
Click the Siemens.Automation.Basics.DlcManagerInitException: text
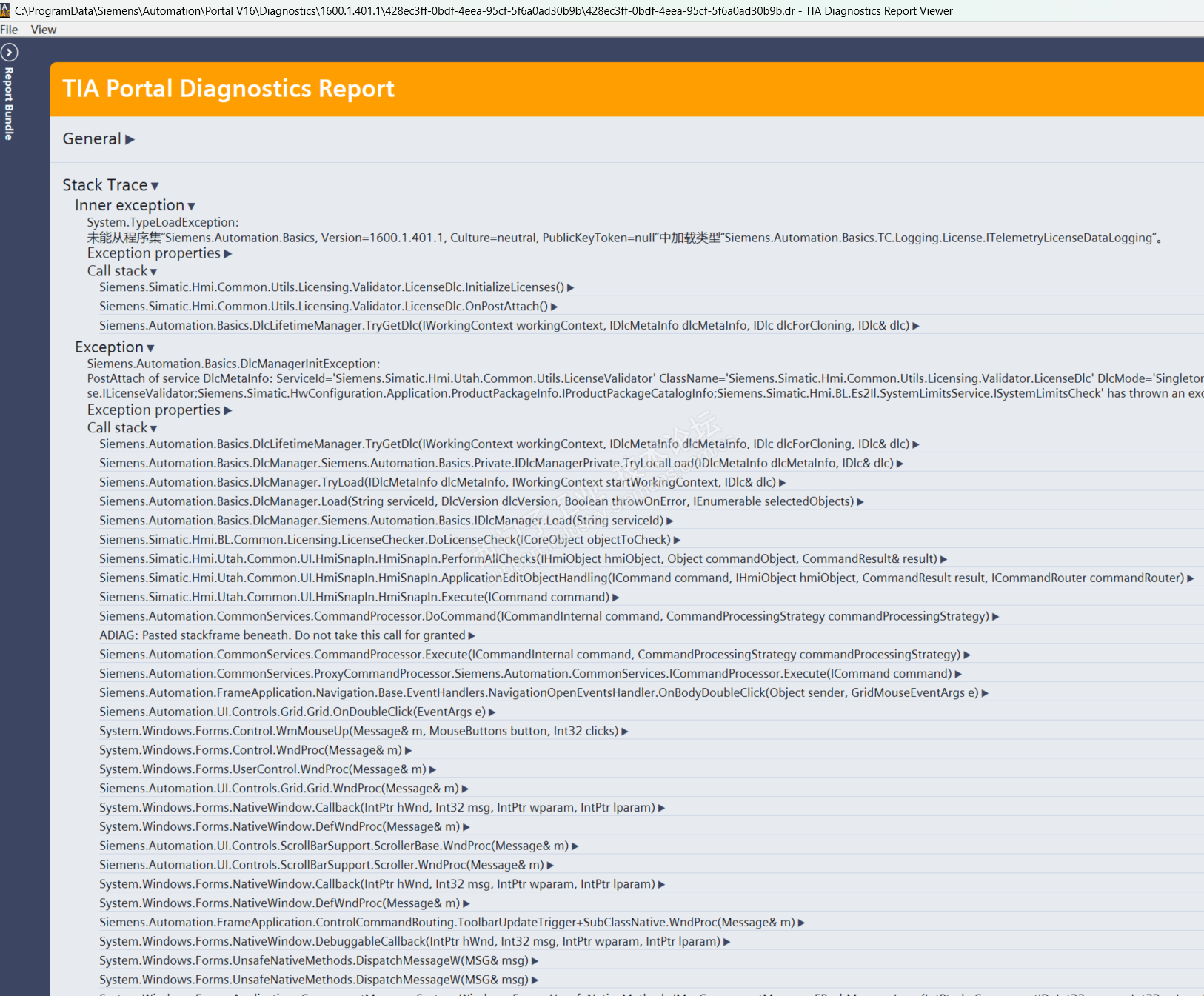tap(233, 364)
